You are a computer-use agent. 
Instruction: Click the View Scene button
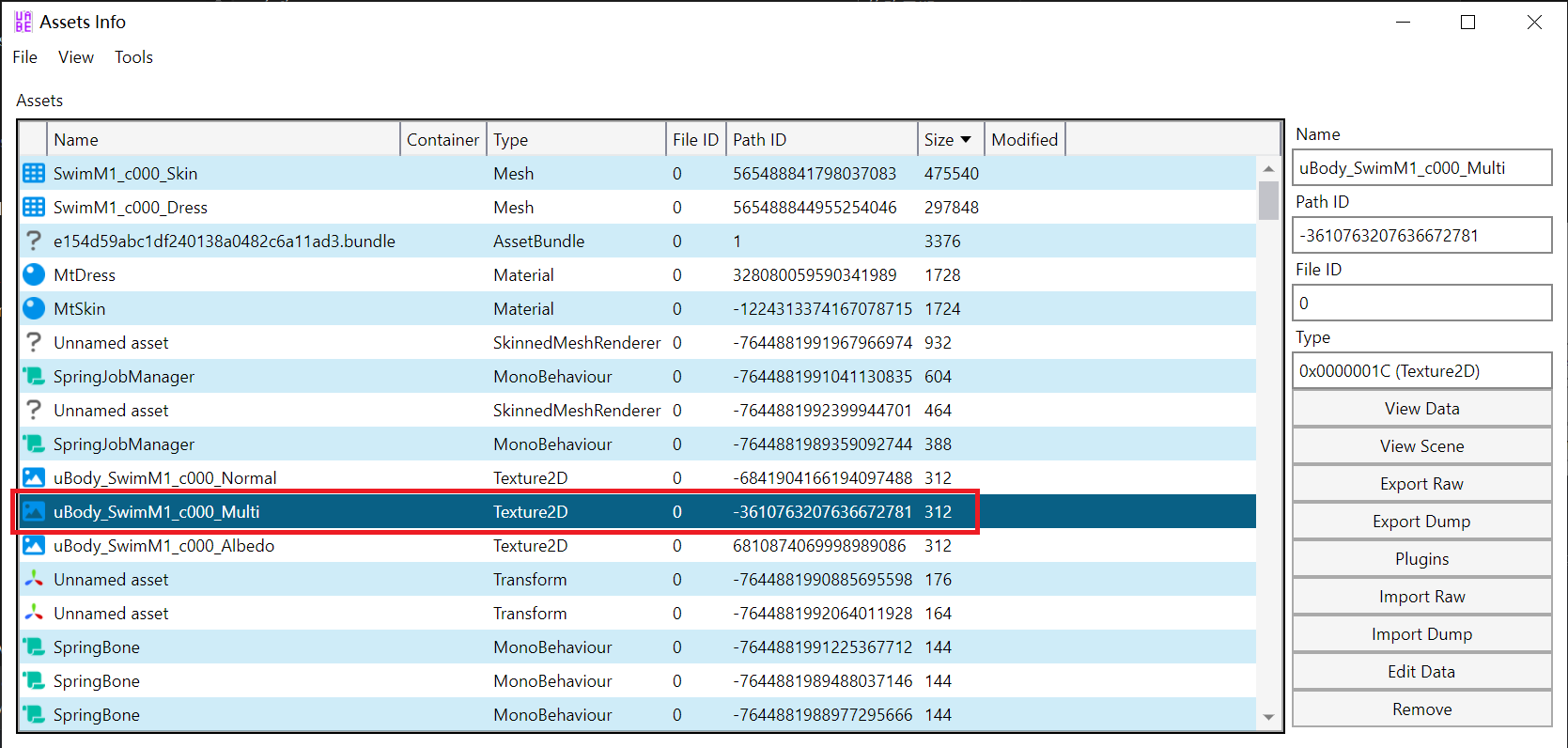point(1421,446)
